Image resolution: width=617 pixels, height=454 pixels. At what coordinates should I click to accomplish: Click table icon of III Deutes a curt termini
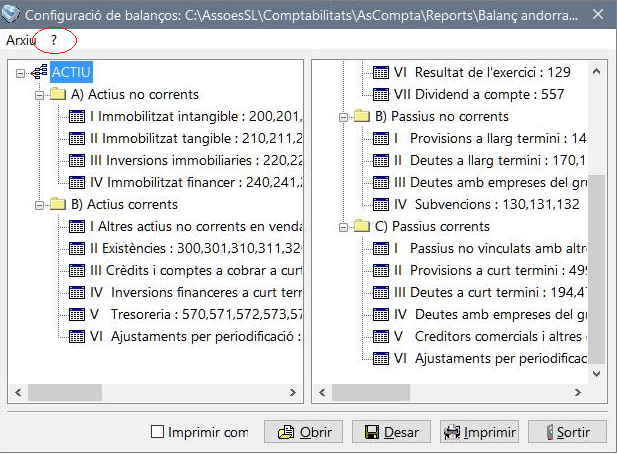coord(381,293)
